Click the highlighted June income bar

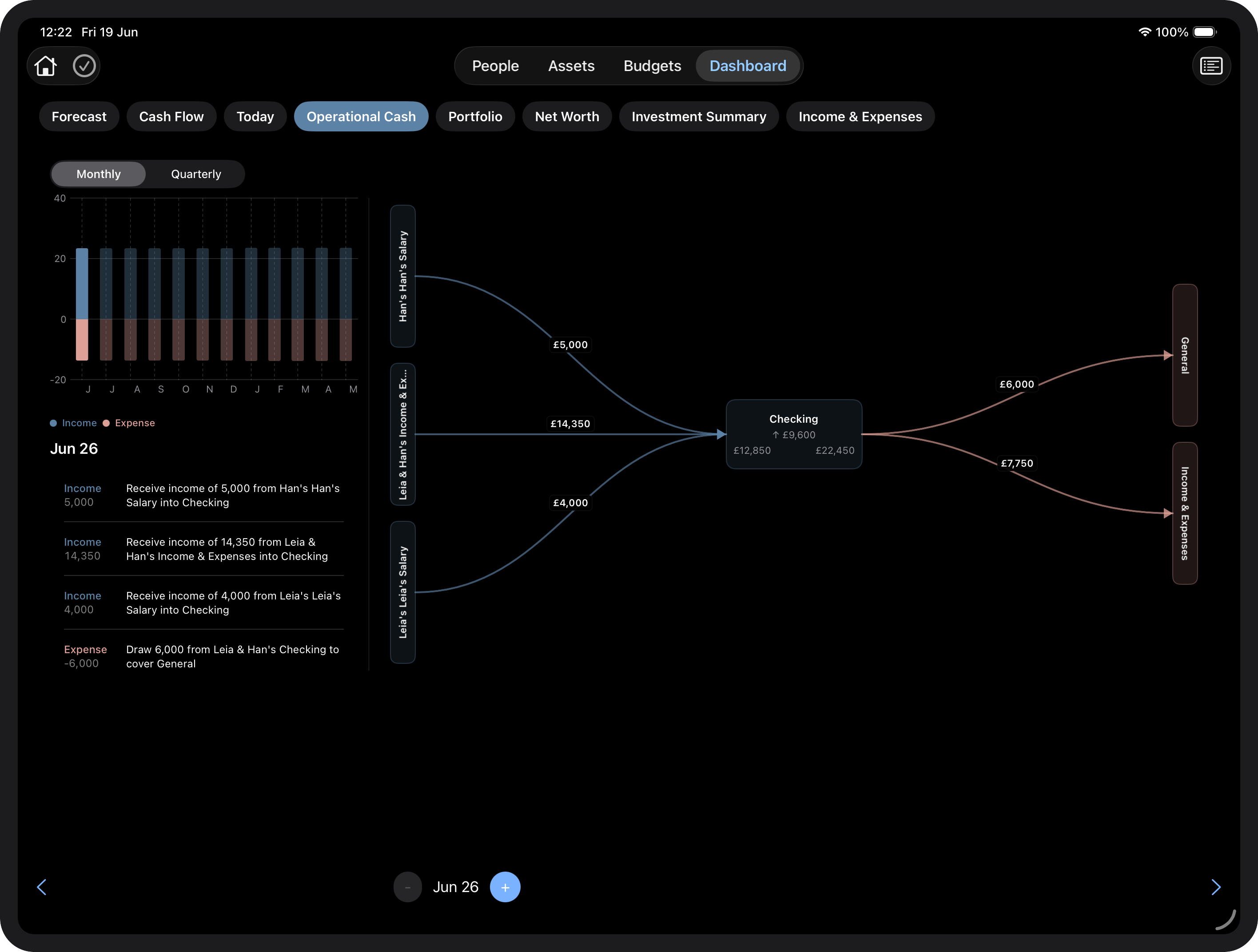pyautogui.click(x=82, y=284)
